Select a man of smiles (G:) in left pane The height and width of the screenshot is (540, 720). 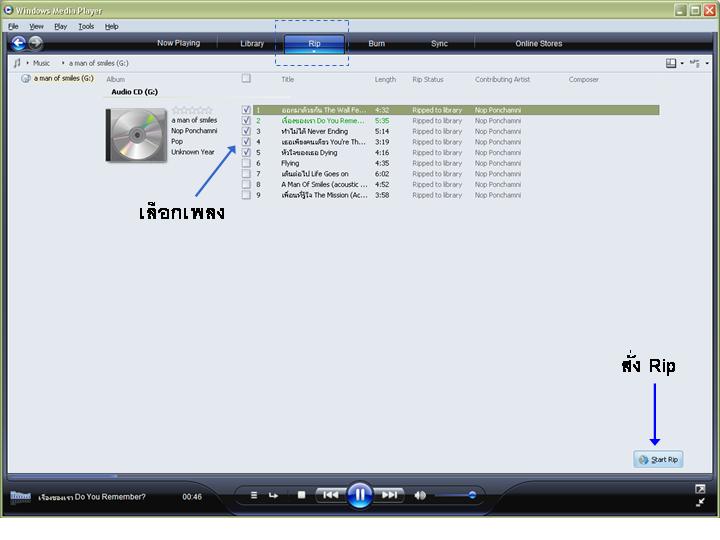pos(63,79)
